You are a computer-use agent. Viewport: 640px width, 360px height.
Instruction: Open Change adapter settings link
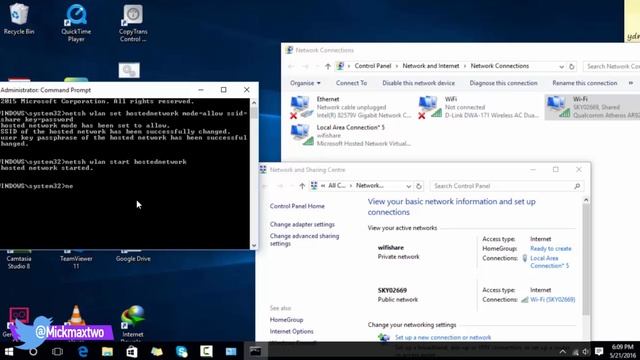click(302, 224)
